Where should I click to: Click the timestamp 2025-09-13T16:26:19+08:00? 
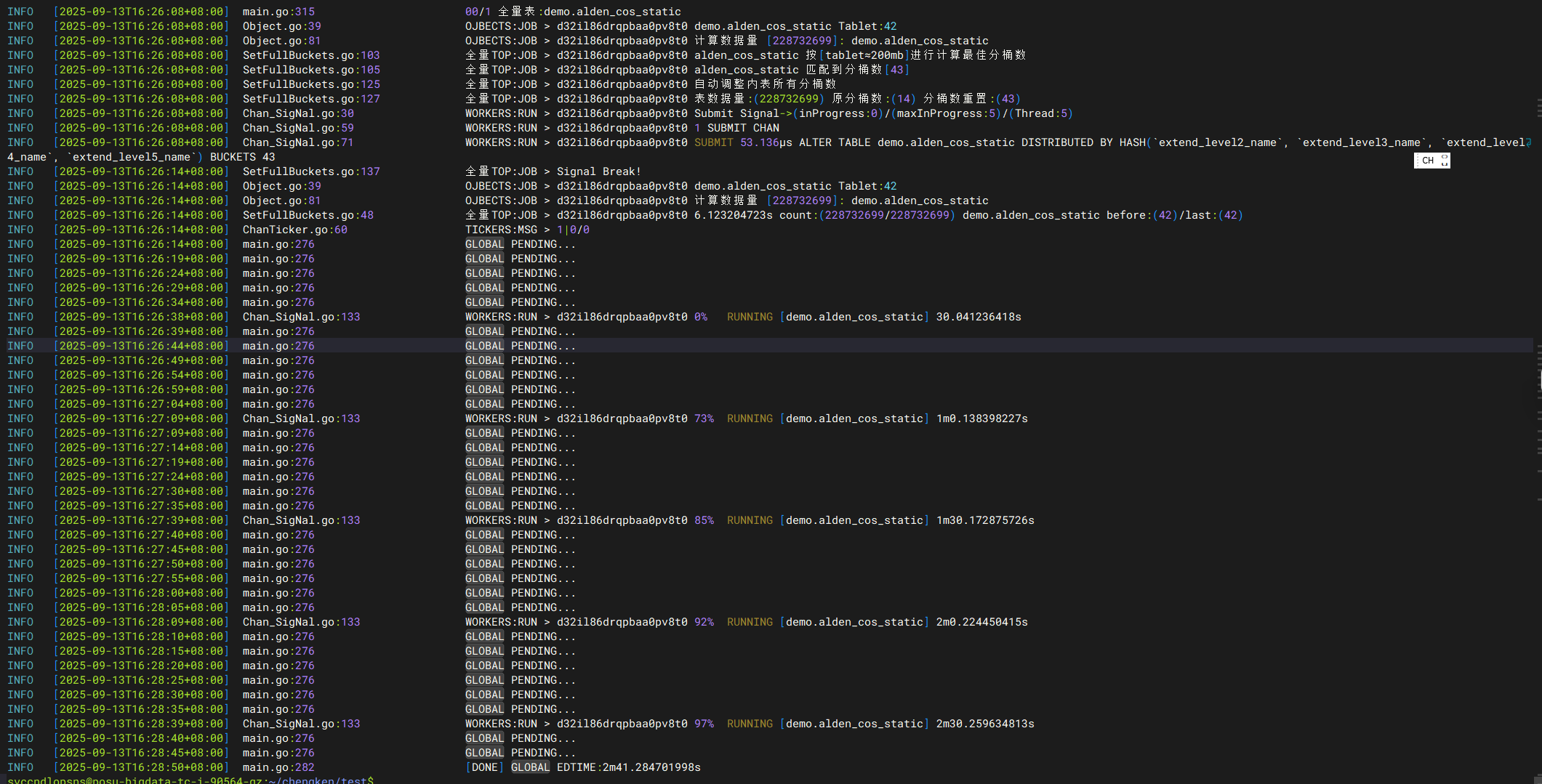coord(141,259)
